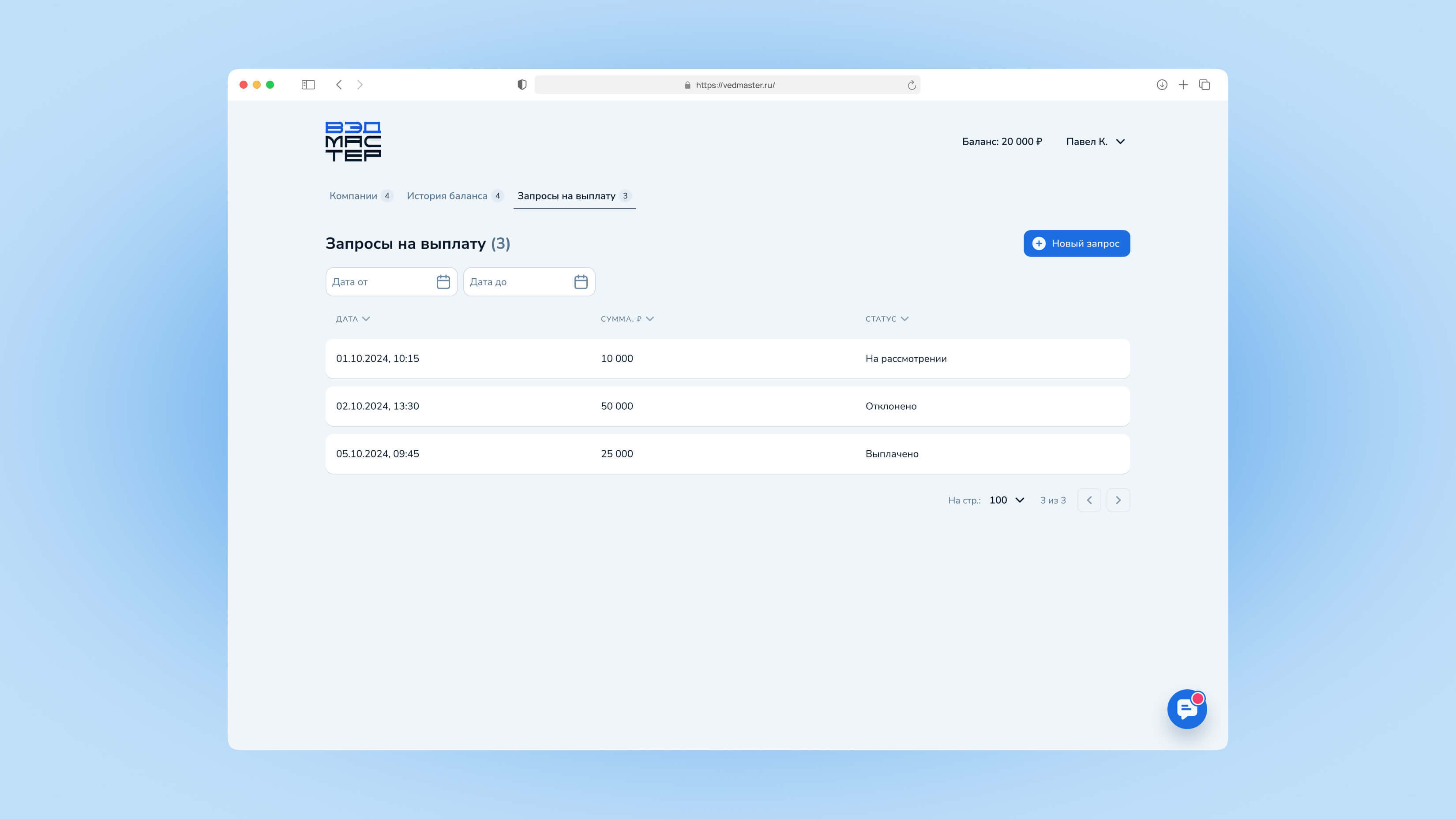Viewport: 1456px width, 819px height.
Task: Open a new browser tab
Action: point(1183,85)
